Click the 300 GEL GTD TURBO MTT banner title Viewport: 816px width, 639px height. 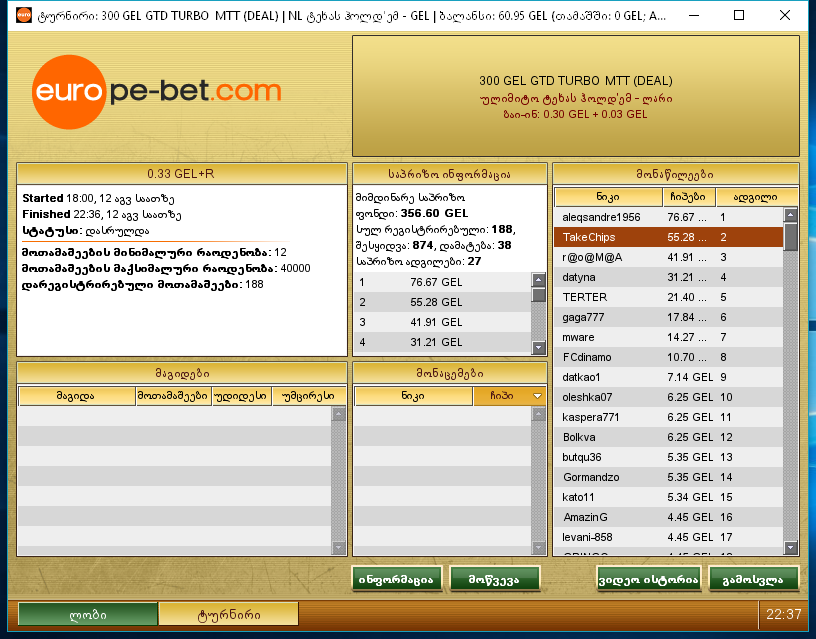pyautogui.click(x=576, y=81)
